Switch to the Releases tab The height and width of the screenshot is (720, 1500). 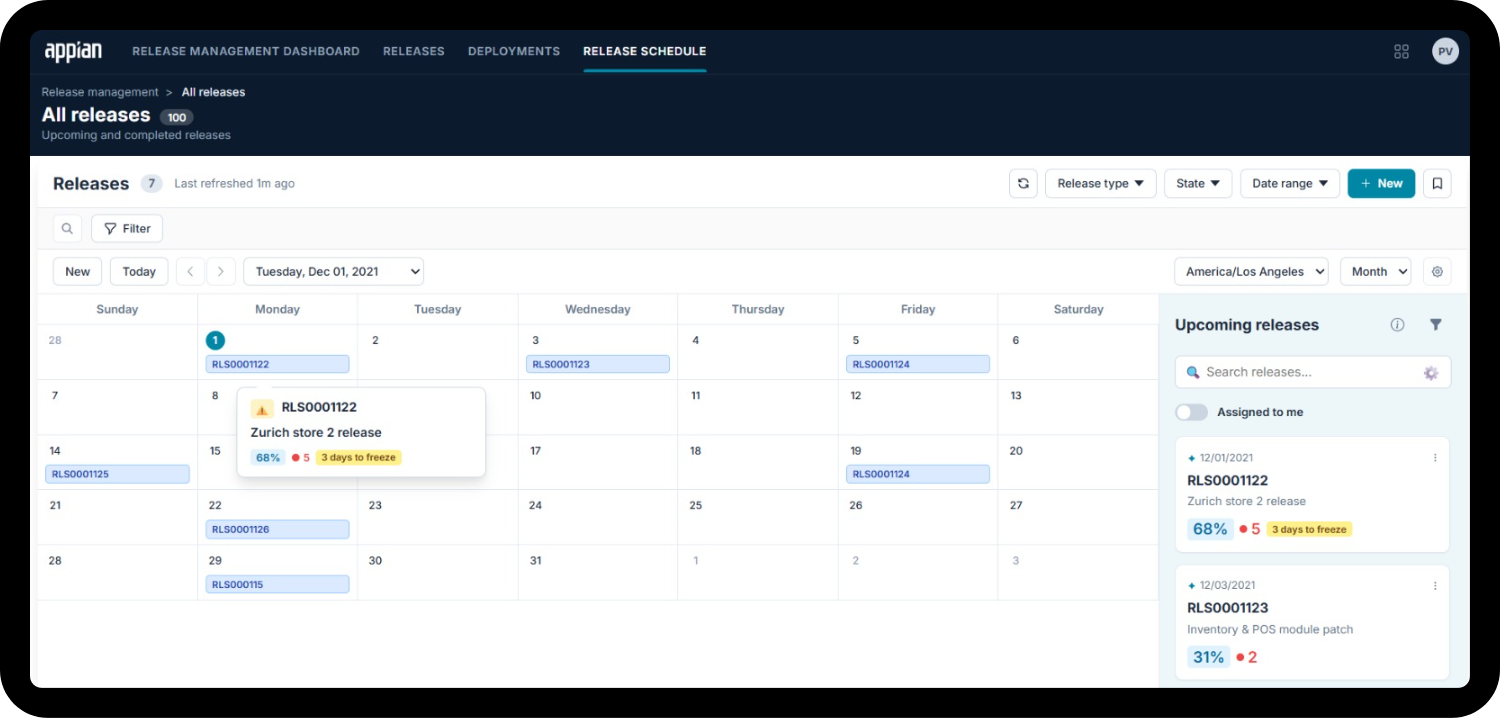(414, 51)
